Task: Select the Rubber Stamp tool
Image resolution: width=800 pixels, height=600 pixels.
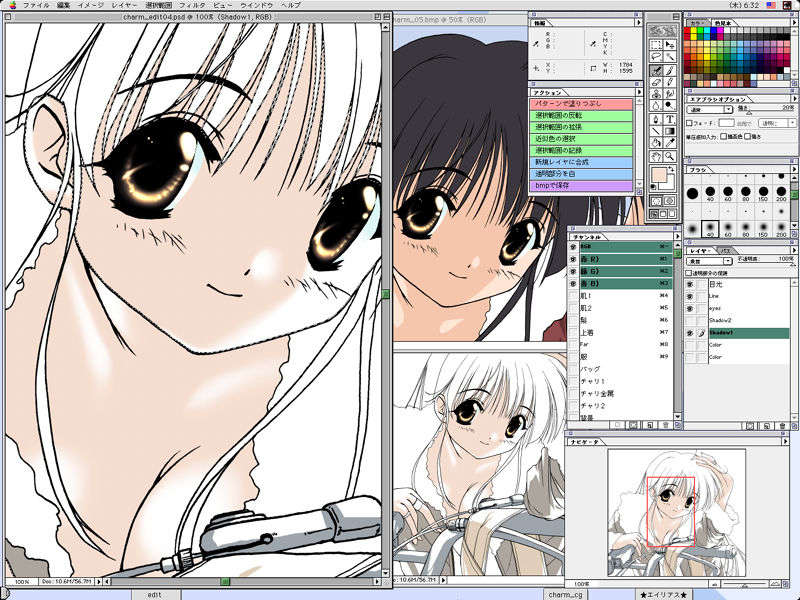Action: [657, 94]
